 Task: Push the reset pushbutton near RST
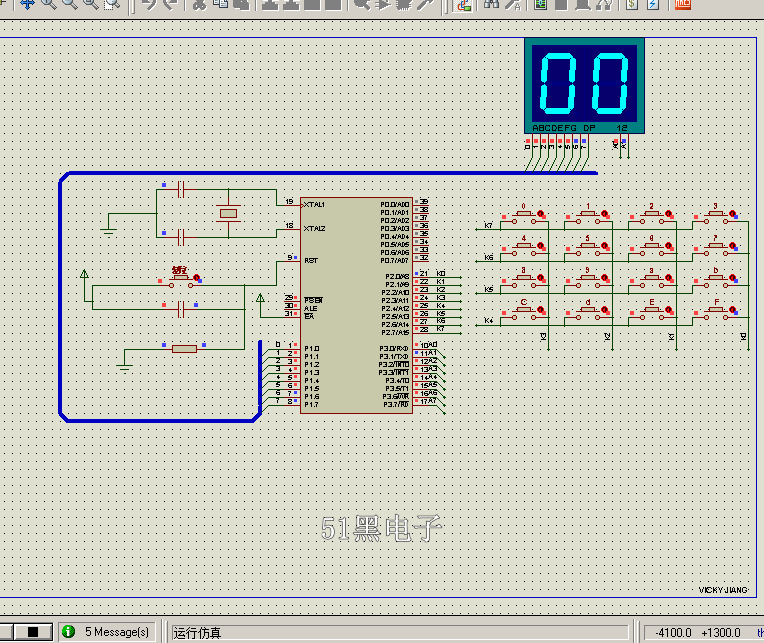point(180,280)
